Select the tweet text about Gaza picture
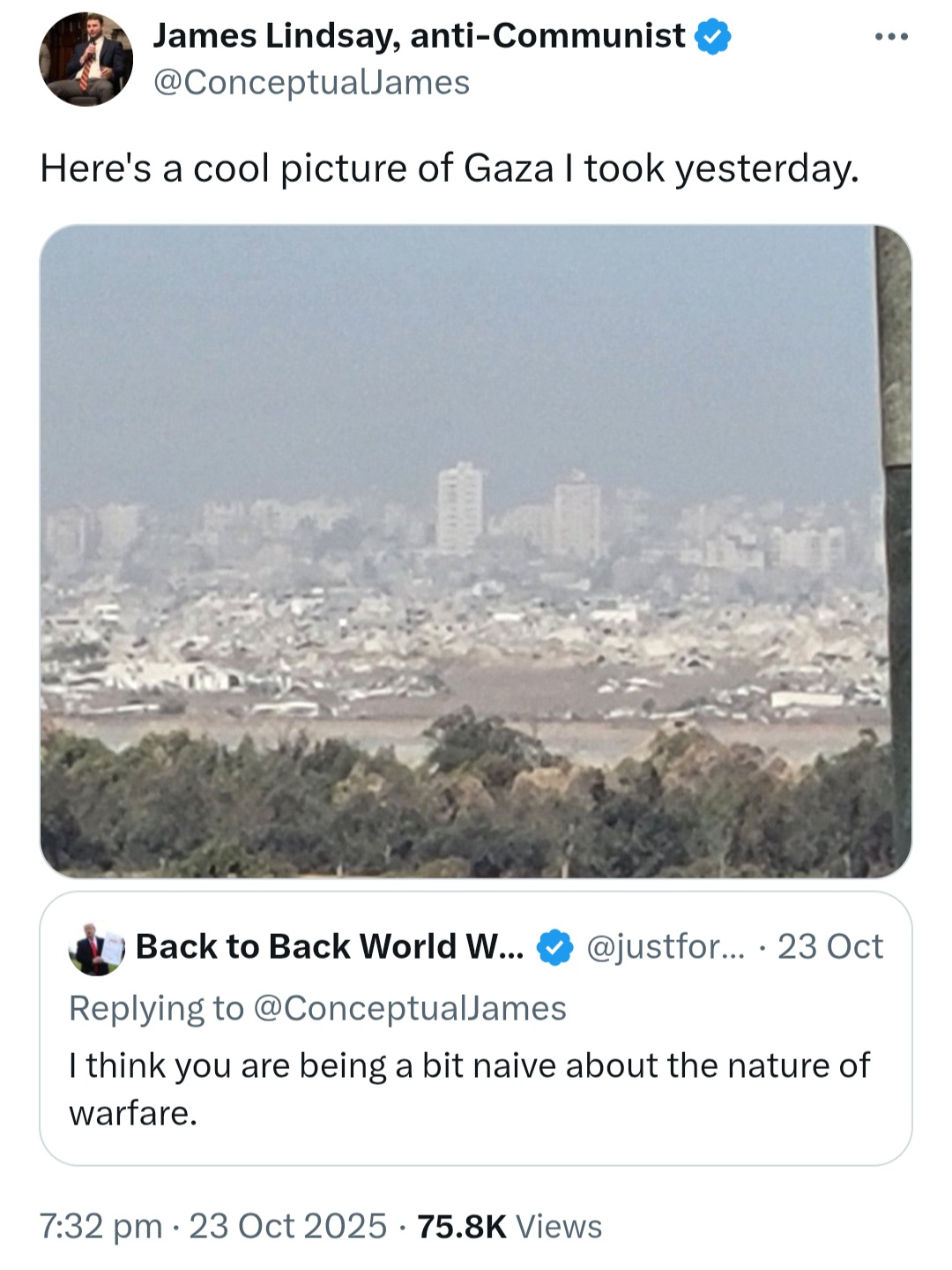Viewport: 952px width, 1270px height. click(450, 168)
